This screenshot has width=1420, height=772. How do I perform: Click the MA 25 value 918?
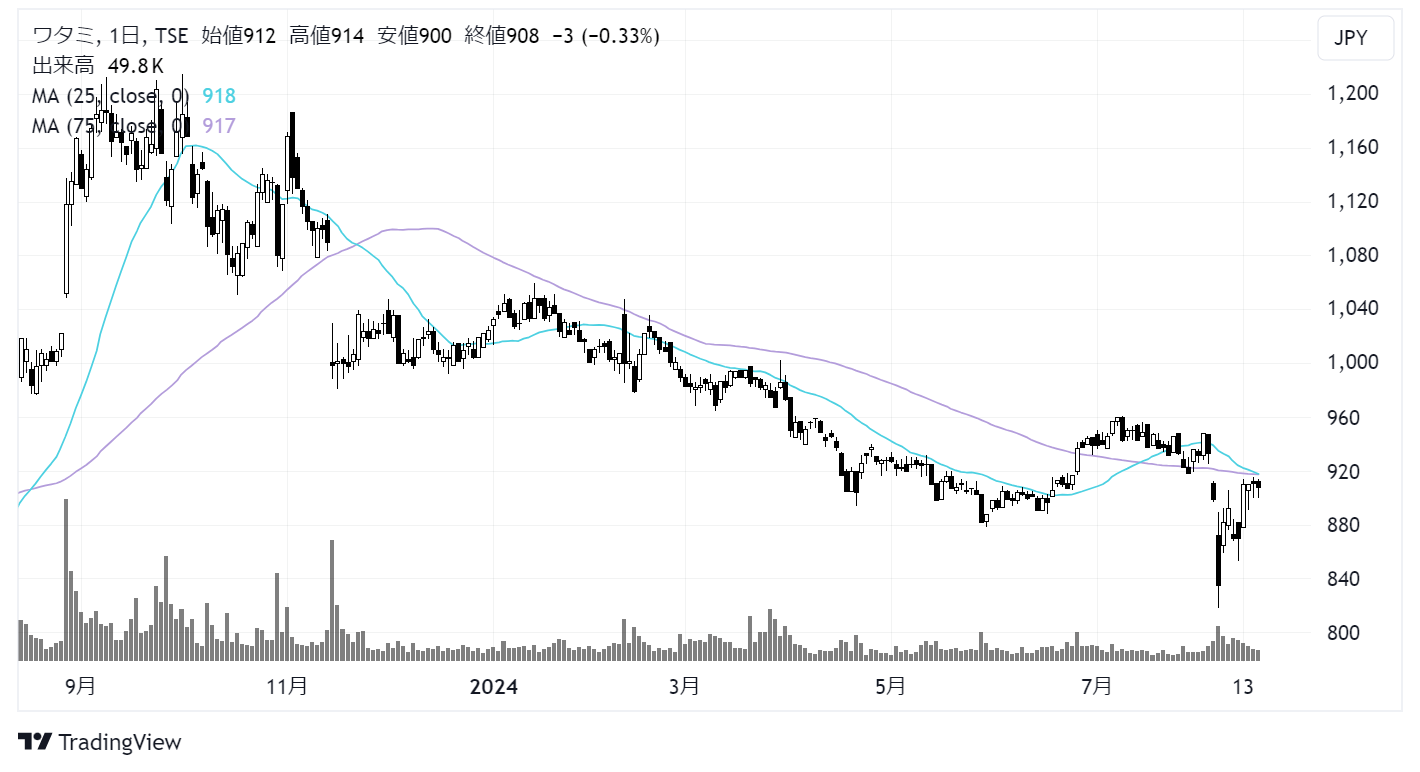pyautogui.click(x=219, y=96)
